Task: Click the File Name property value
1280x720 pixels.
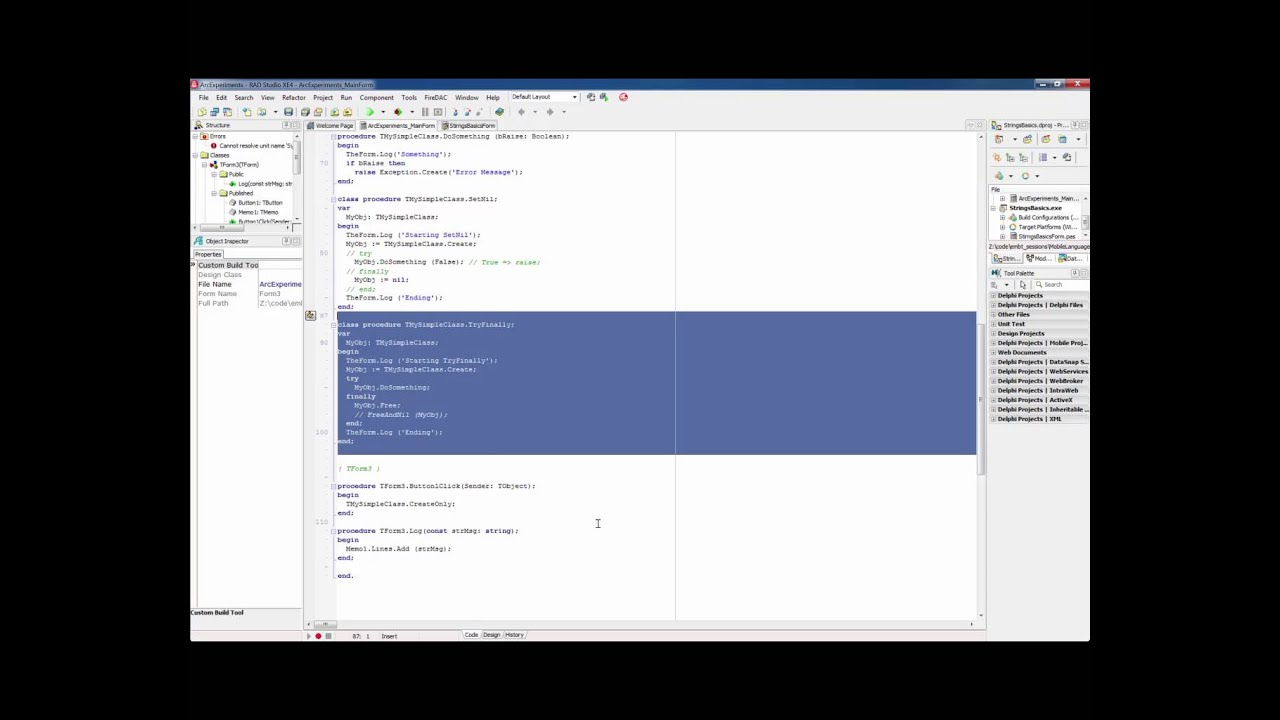Action: (x=281, y=284)
